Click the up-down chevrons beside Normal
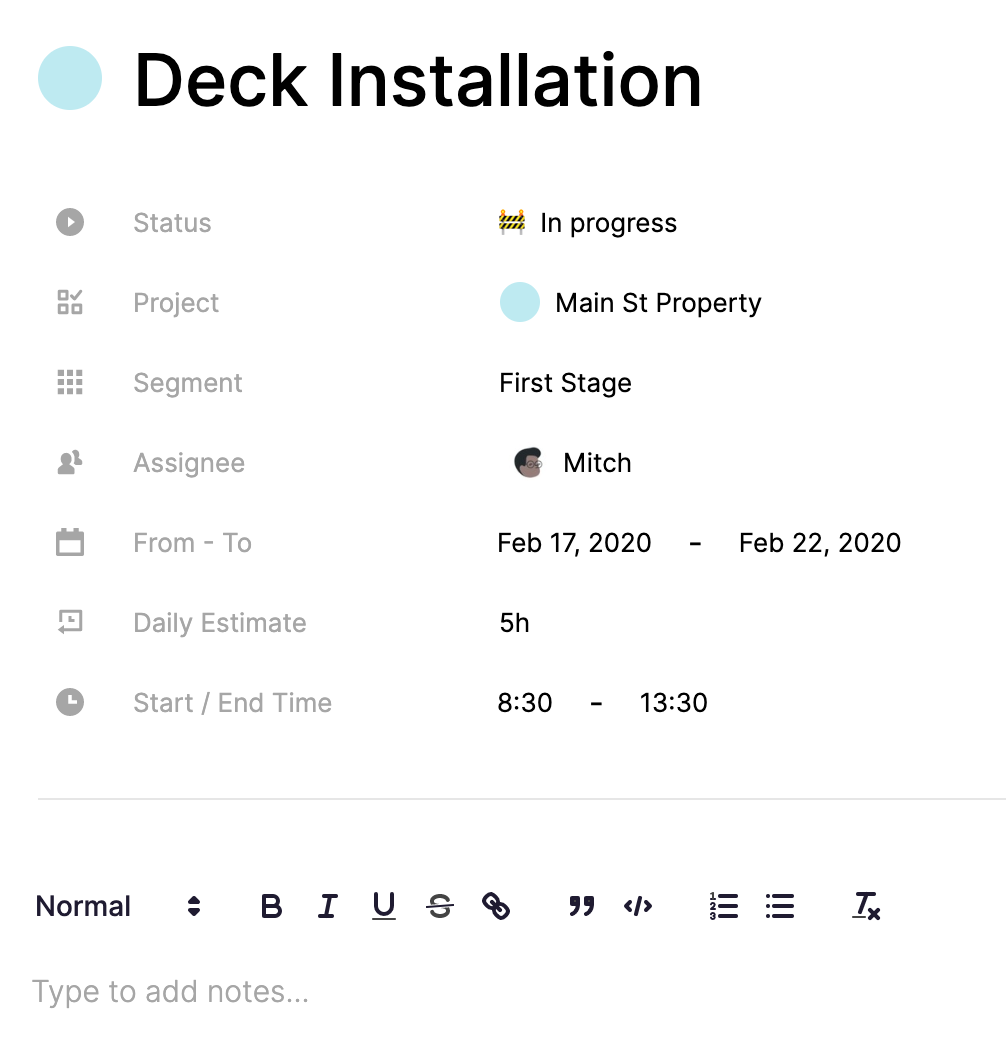This screenshot has width=1006, height=1046. click(193, 906)
